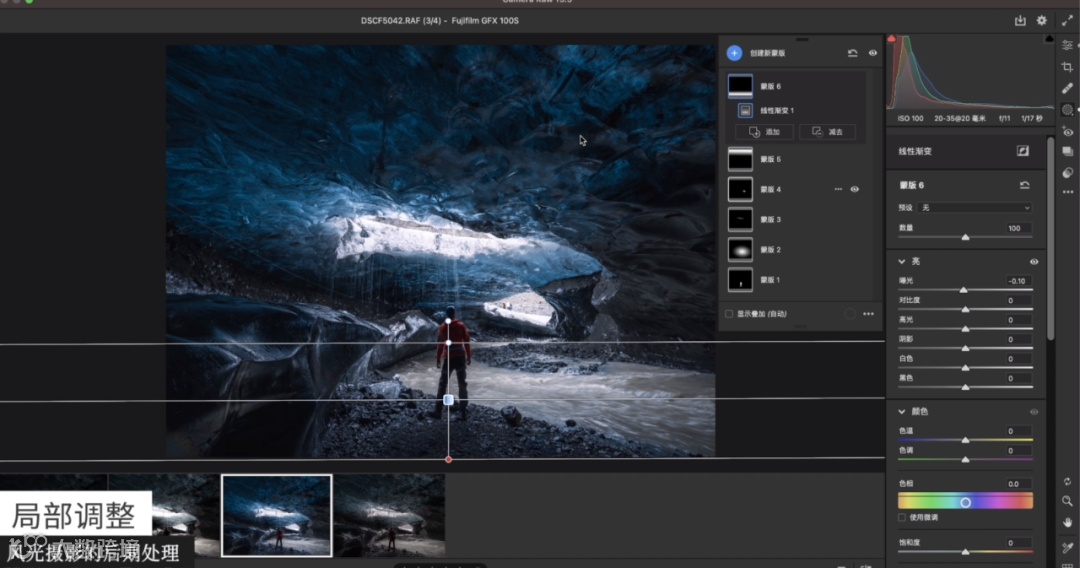Select the Red Eye removal tool
Screen dimensions: 1080x568
point(1067,131)
